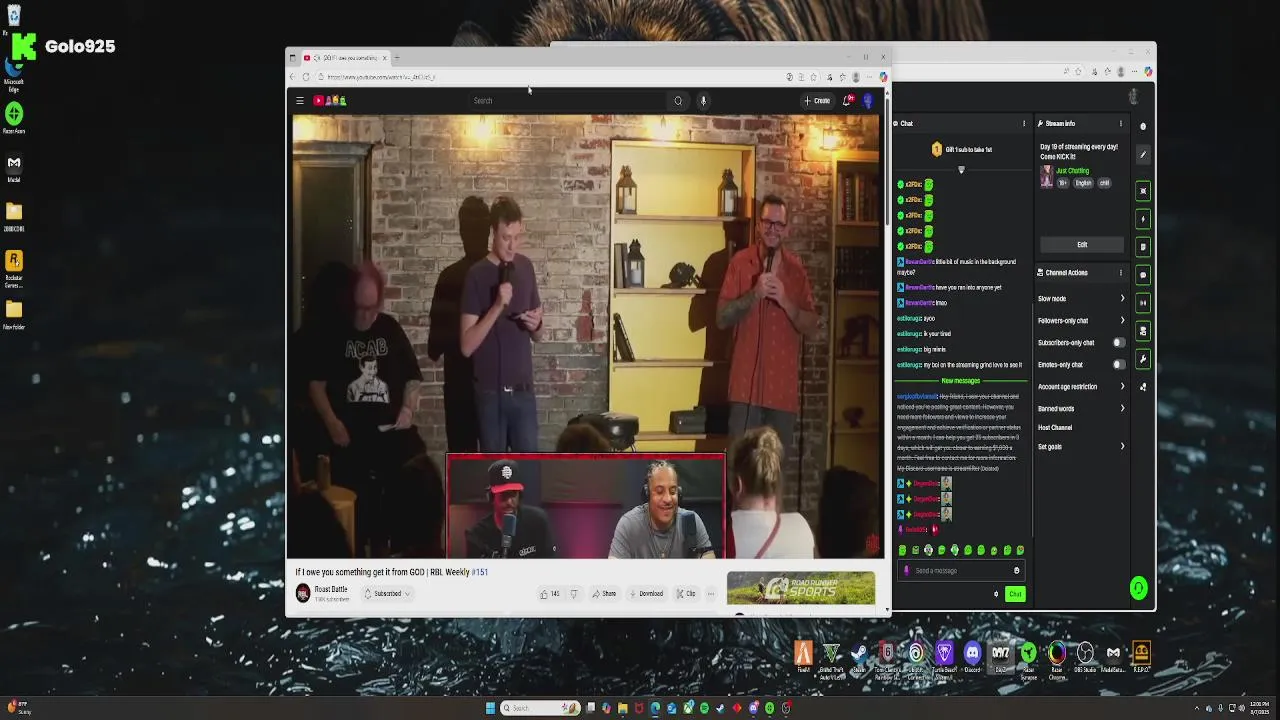Screen dimensions: 1280x720
Task: Open Channel Actions panel options menu
Action: pos(1120,272)
